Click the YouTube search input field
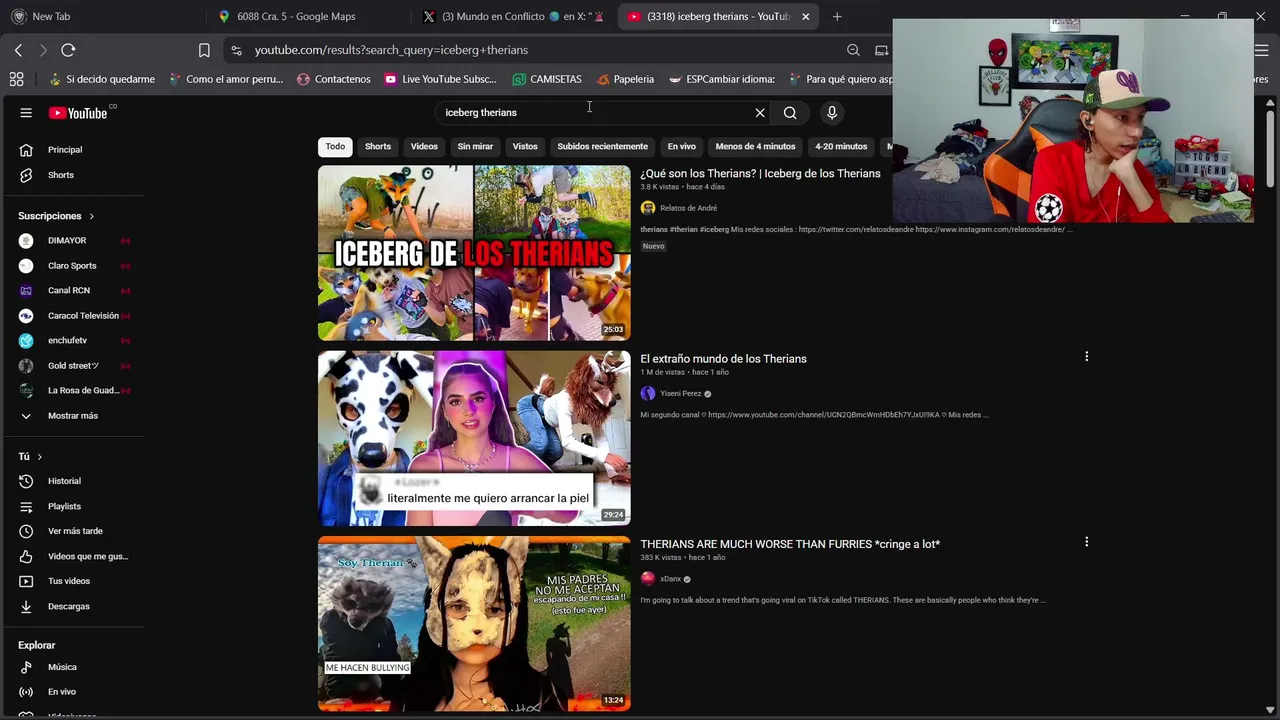 click(595, 113)
